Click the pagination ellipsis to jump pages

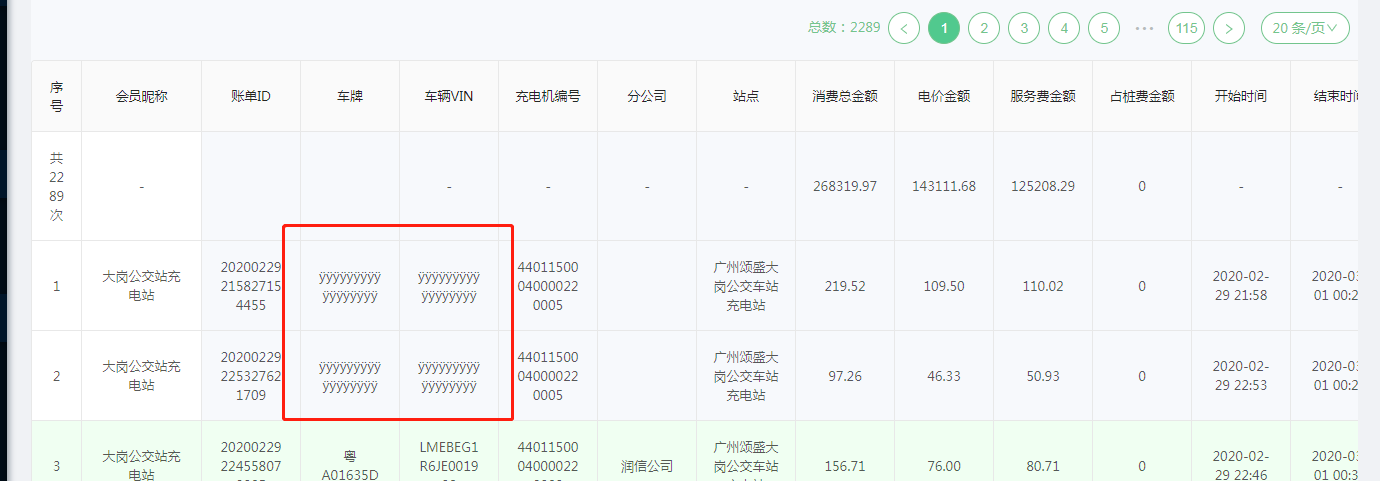tap(1145, 28)
